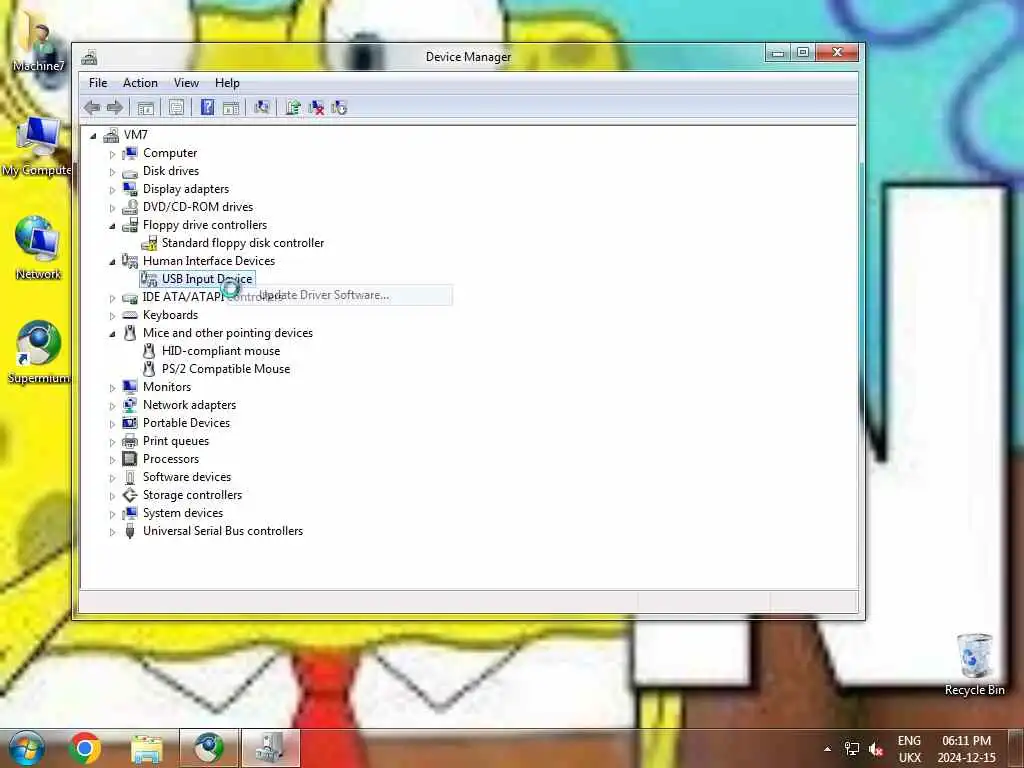Image resolution: width=1024 pixels, height=768 pixels.
Task: Collapse the Floppy drive controllers category
Action: click(x=112, y=226)
